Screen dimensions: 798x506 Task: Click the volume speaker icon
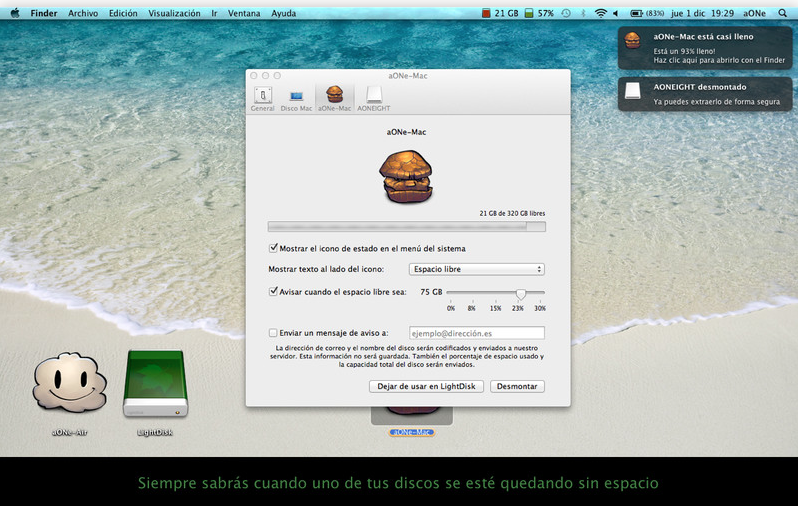[x=616, y=13]
